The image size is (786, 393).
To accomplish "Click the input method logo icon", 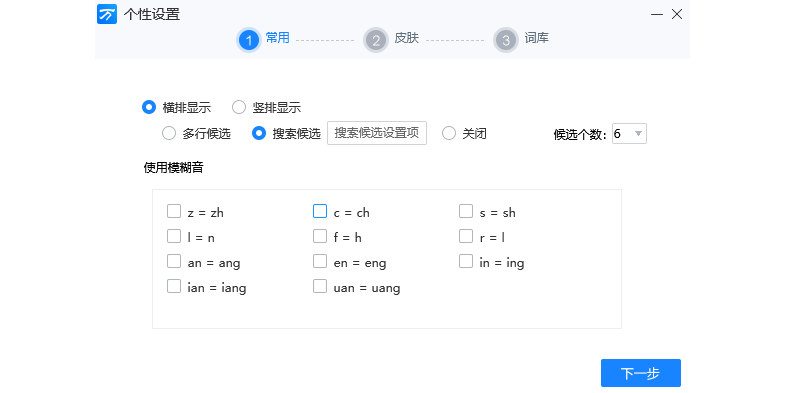I will [107, 14].
